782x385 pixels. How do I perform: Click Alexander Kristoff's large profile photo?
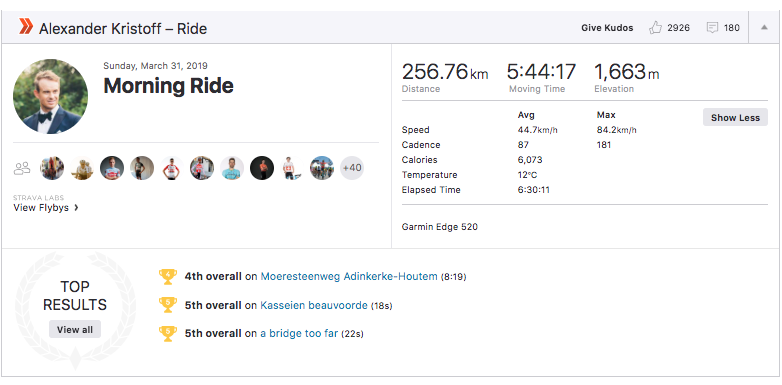50,96
